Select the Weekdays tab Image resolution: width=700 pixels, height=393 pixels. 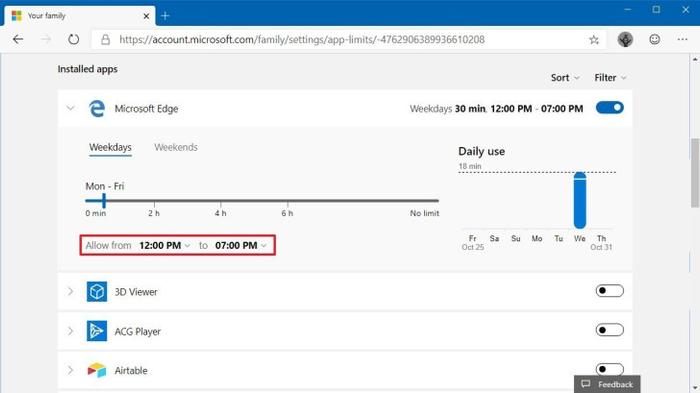110,147
